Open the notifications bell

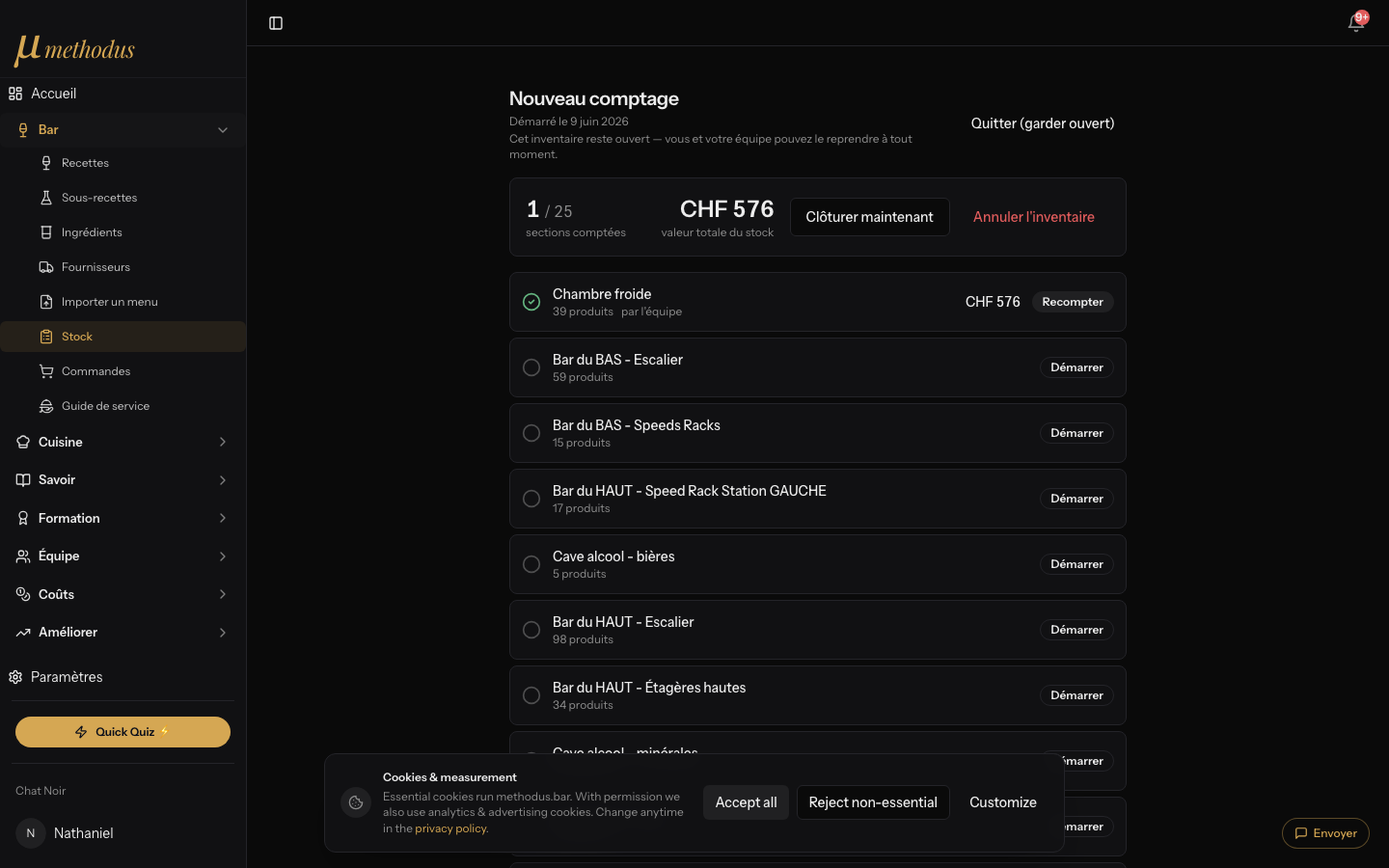(x=1356, y=23)
